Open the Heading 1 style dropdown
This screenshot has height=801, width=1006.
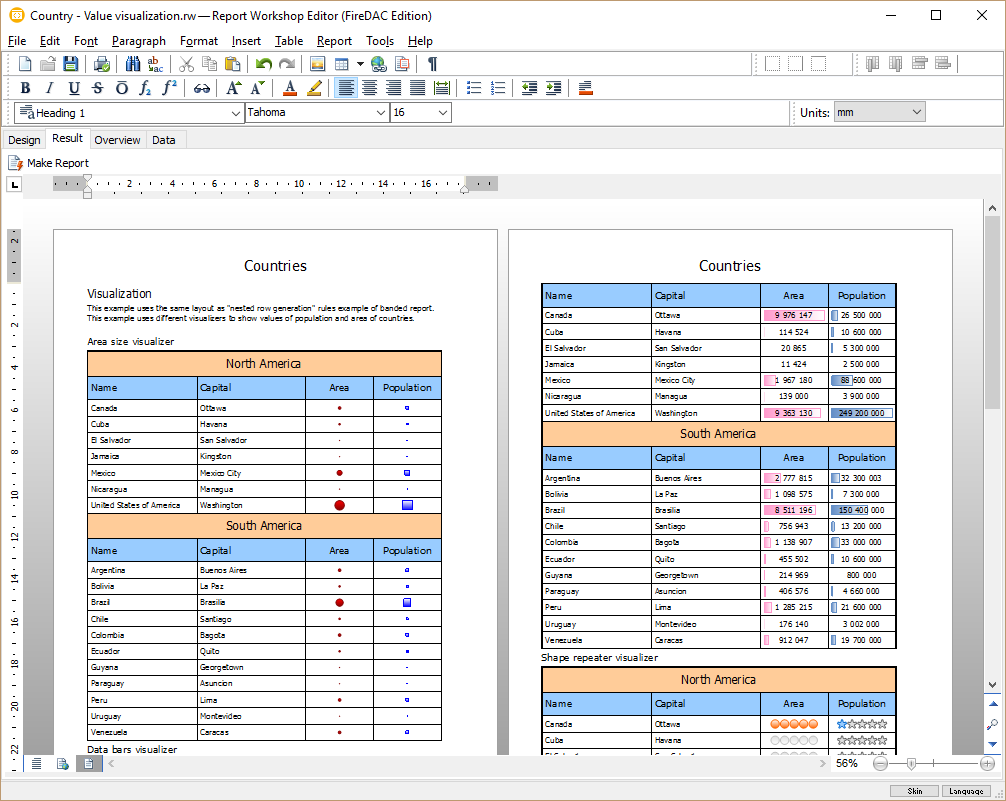click(x=234, y=113)
